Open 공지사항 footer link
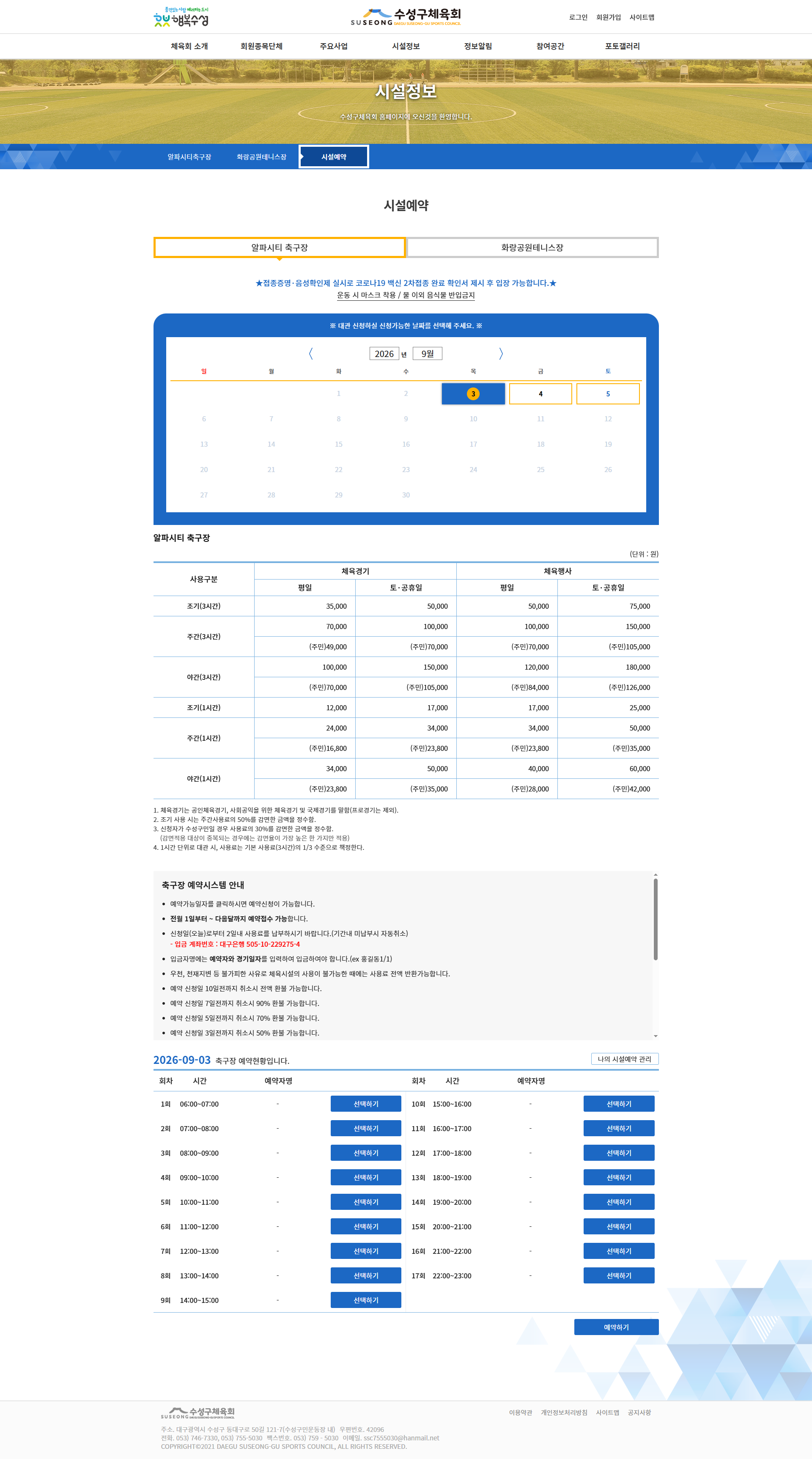The image size is (812, 1459). [x=639, y=1412]
